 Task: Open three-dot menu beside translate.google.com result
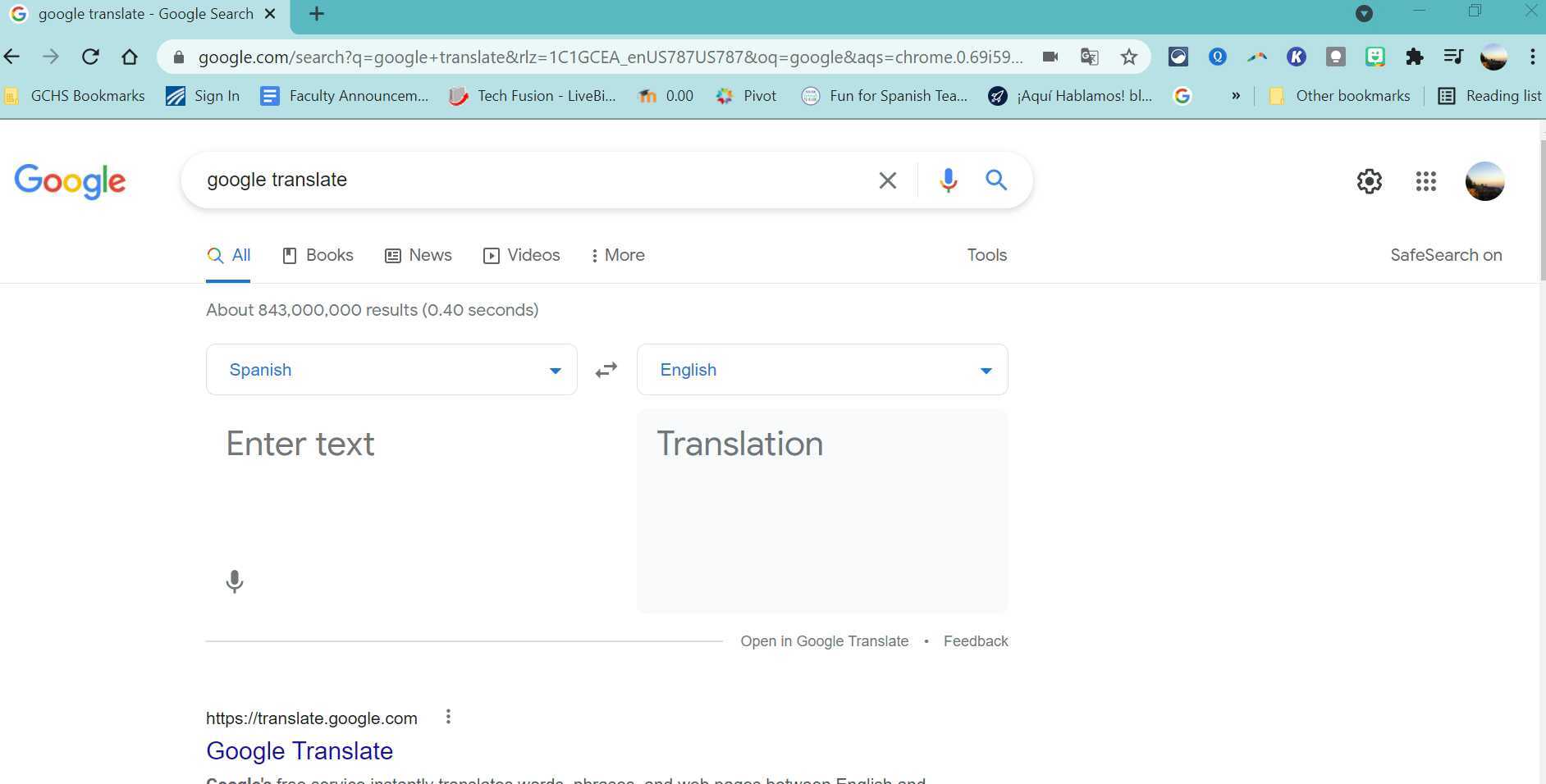click(x=448, y=717)
